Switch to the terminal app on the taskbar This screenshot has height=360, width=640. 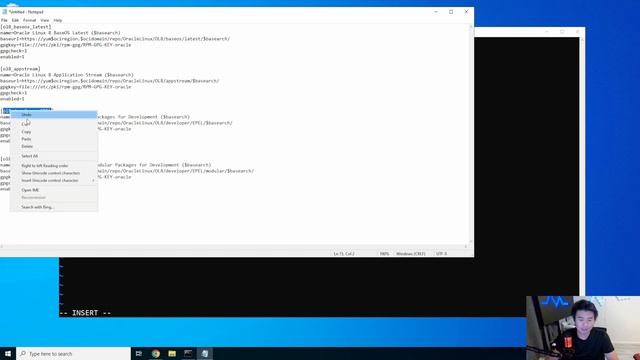[188, 353]
